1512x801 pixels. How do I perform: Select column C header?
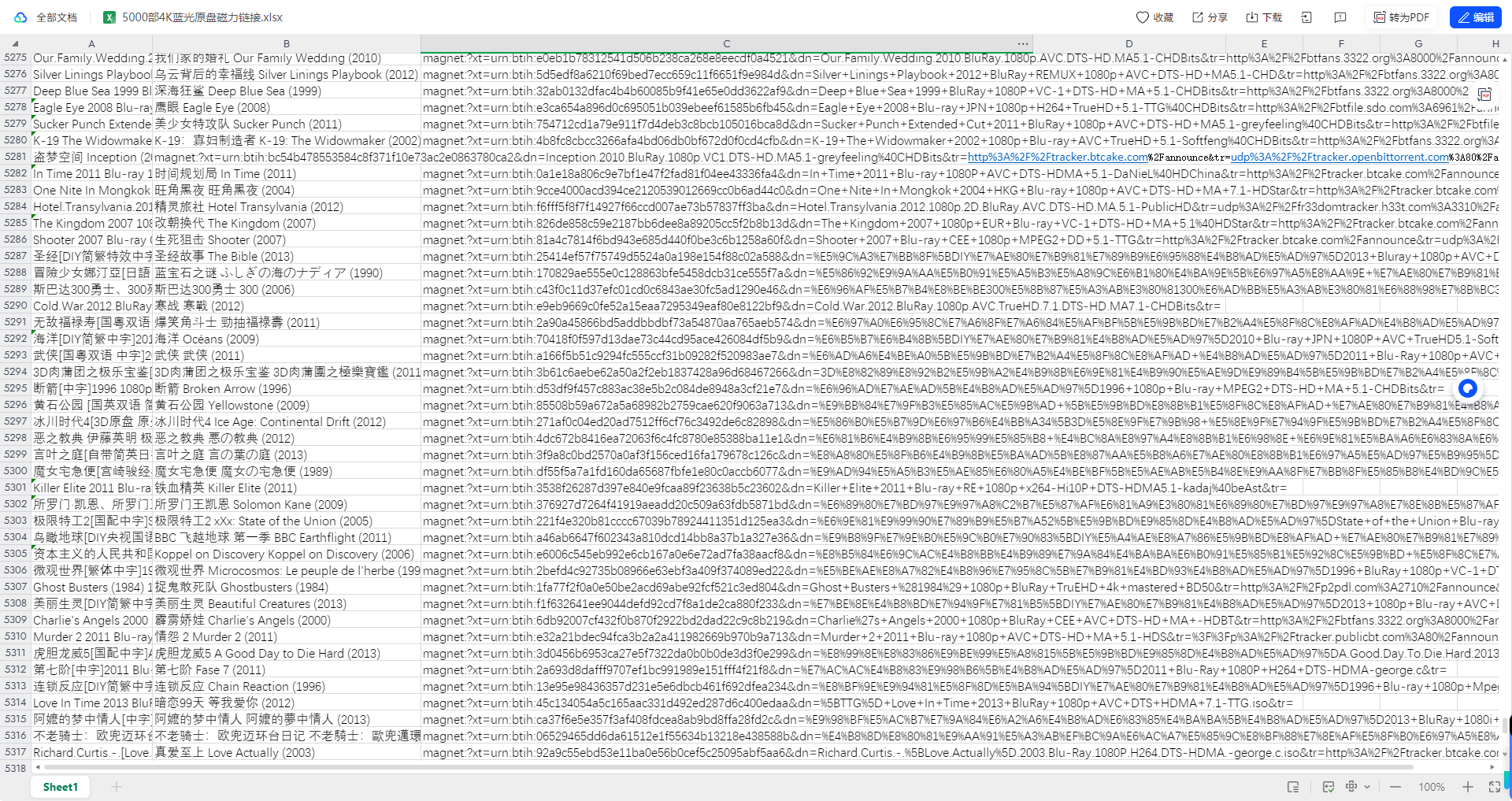pyautogui.click(x=726, y=43)
